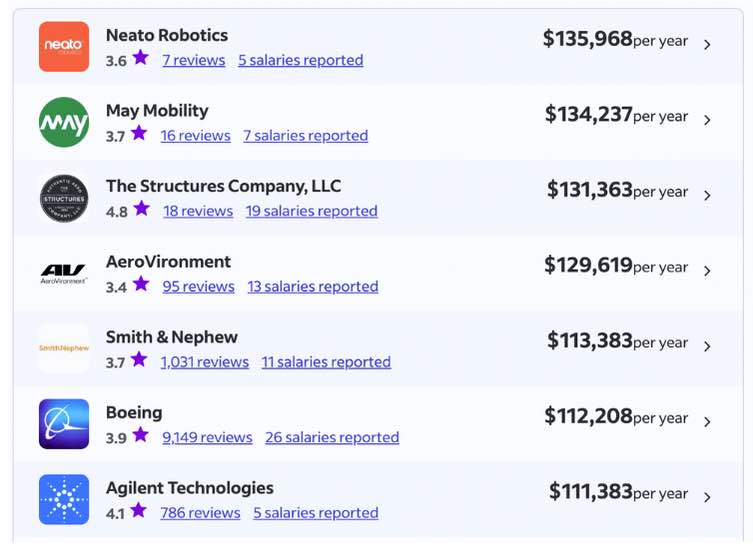
Task: Expand Neato Robotics salary chevron
Action: tap(707, 45)
